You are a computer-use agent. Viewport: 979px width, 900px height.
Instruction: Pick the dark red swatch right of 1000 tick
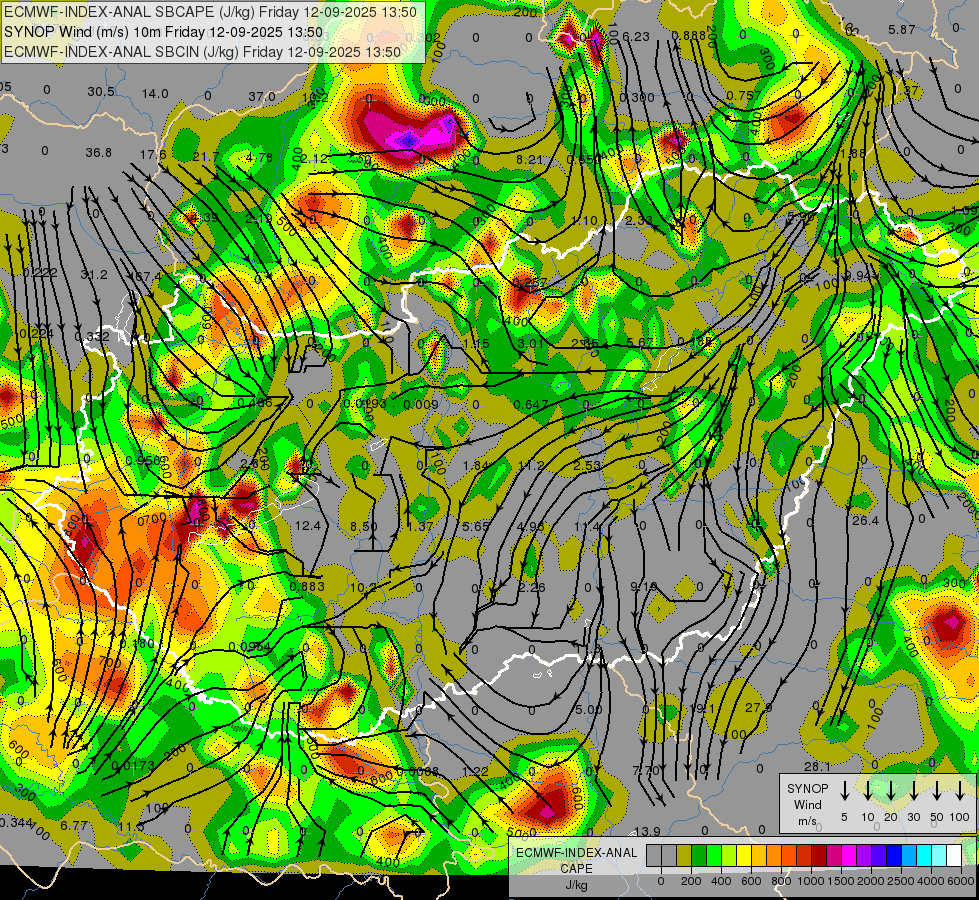[x=819, y=855]
